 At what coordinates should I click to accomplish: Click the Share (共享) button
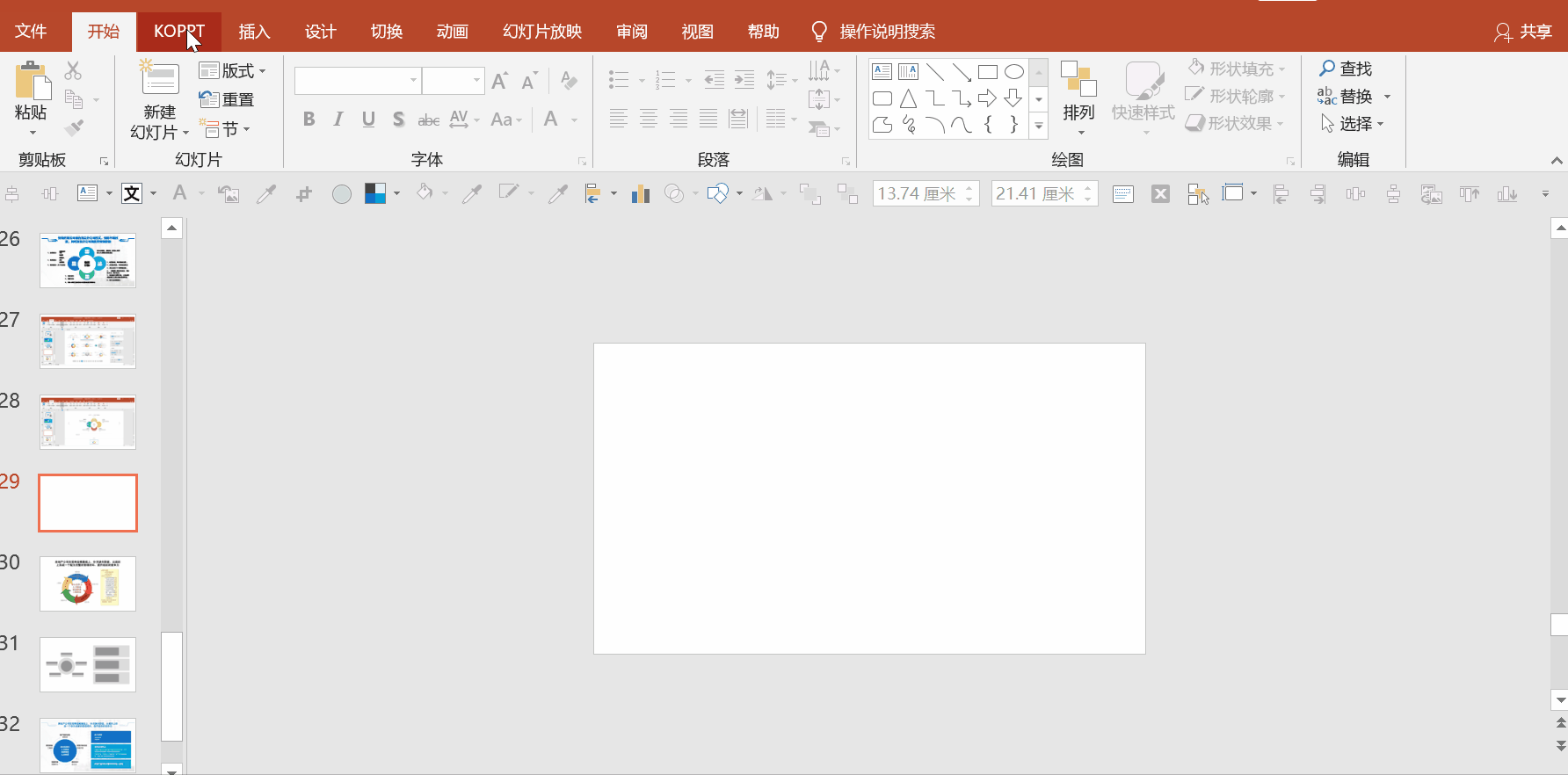point(1523,32)
